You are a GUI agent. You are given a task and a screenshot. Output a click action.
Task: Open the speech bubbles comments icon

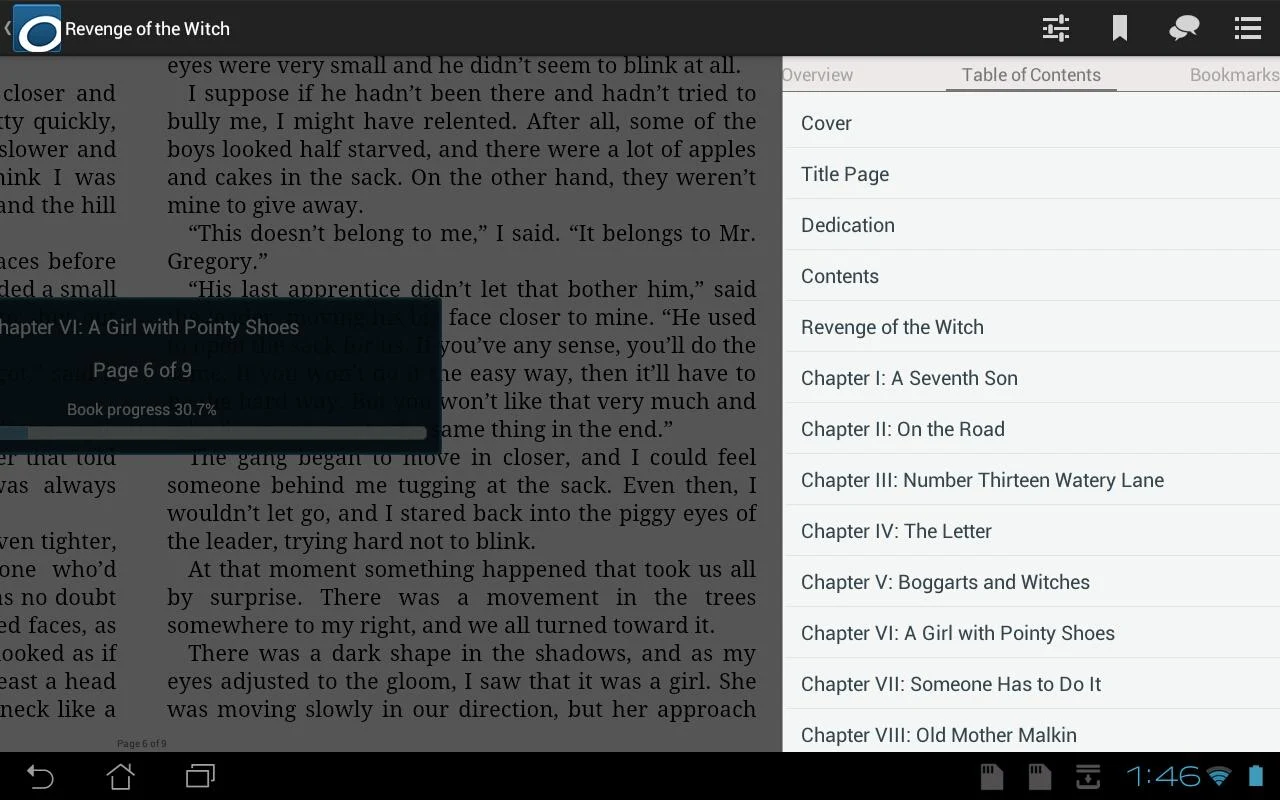[x=1184, y=28]
